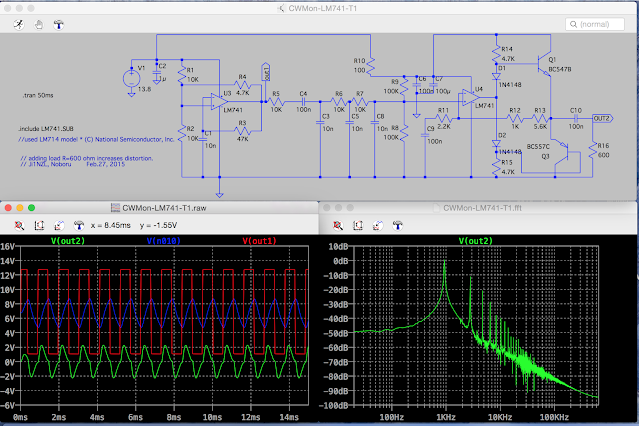639x426 pixels.
Task: Open hammer settings icon in .raw window
Action: [79, 225]
